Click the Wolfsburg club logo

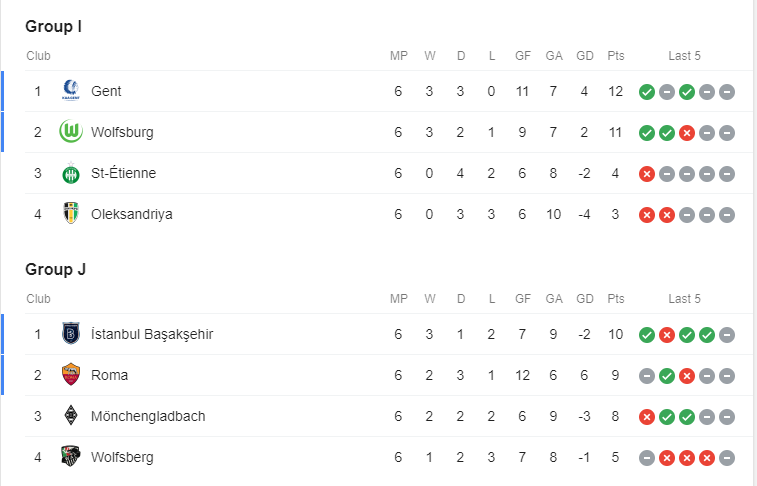pos(70,132)
